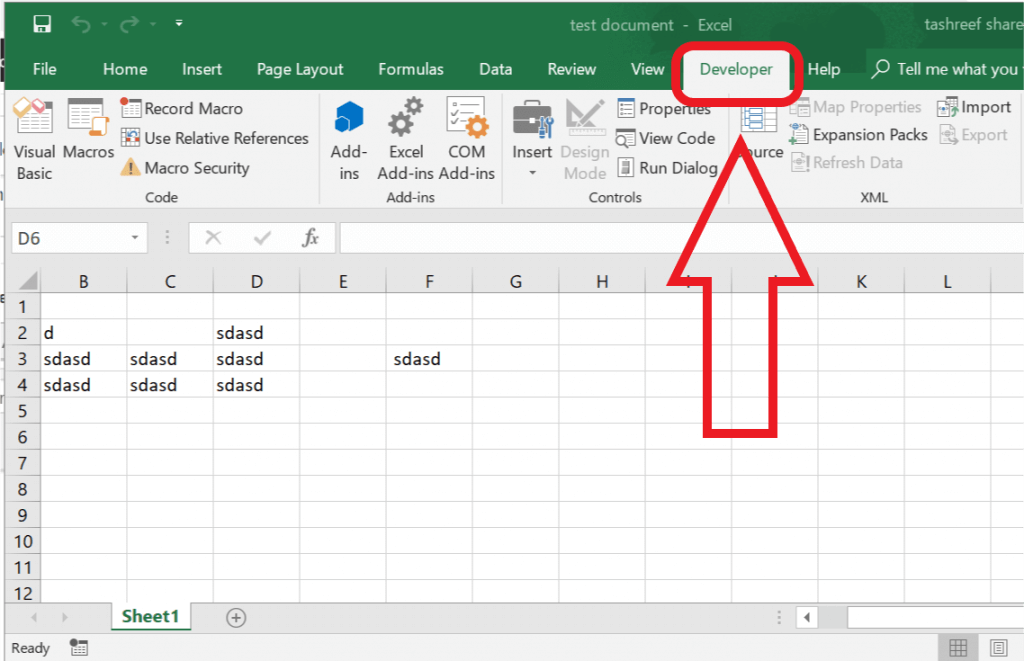This screenshot has width=1024, height=661.
Task: Open the Page Layout tab
Action: click(x=300, y=69)
